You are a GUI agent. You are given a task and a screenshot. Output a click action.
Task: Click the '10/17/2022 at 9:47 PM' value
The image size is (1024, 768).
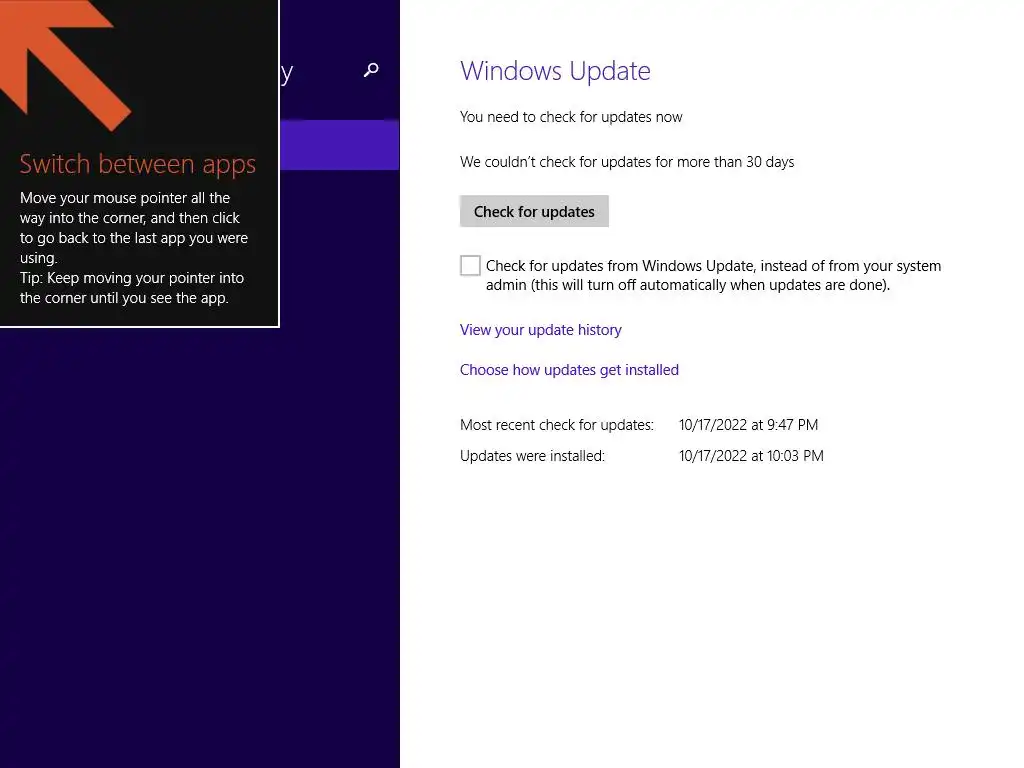(x=748, y=425)
